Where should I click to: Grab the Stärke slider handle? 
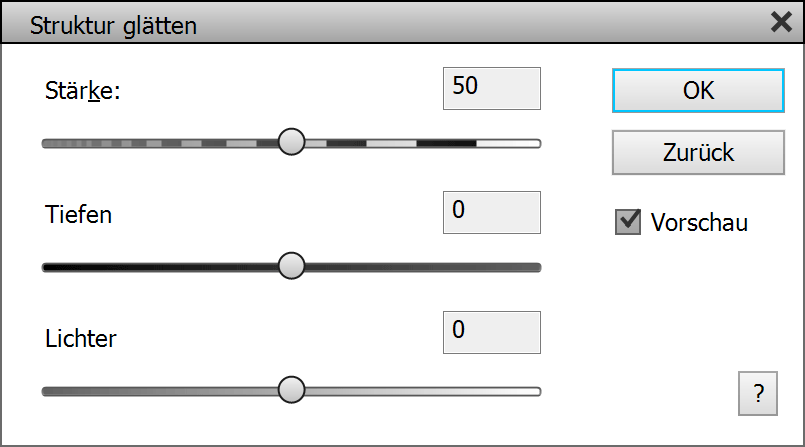tap(291, 143)
